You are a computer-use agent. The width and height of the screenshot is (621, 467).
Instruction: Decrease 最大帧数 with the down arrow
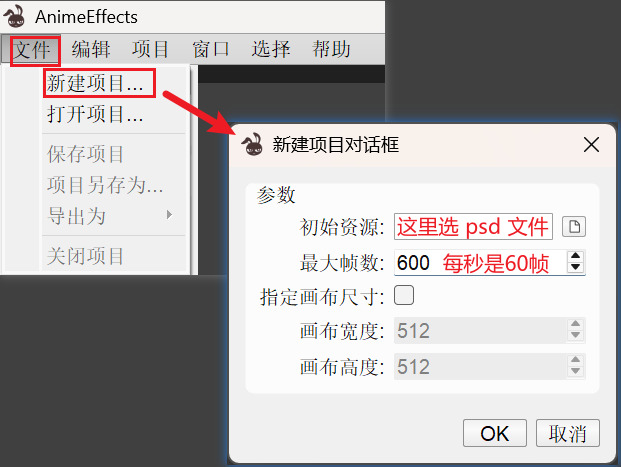click(575, 267)
